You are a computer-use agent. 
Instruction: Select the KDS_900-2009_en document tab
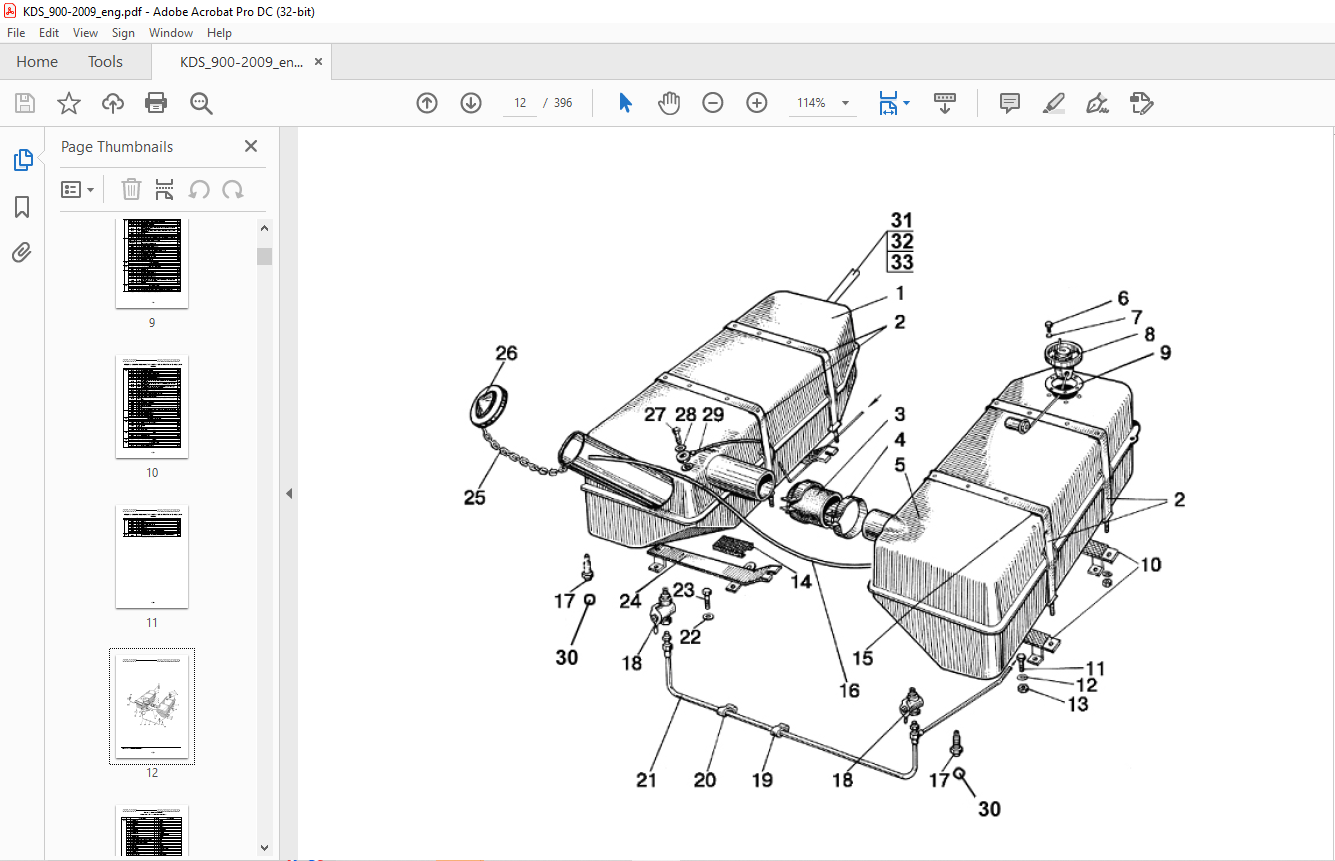tap(241, 62)
